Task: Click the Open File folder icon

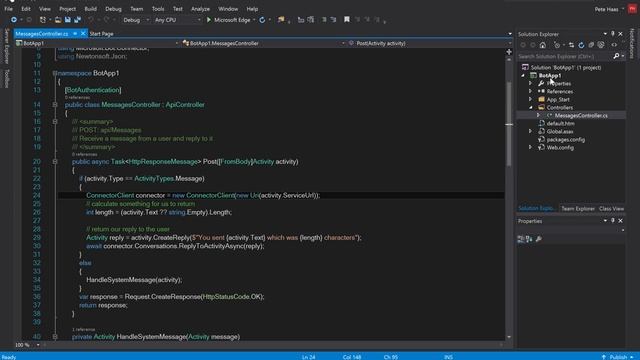Action: click(58, 20)
